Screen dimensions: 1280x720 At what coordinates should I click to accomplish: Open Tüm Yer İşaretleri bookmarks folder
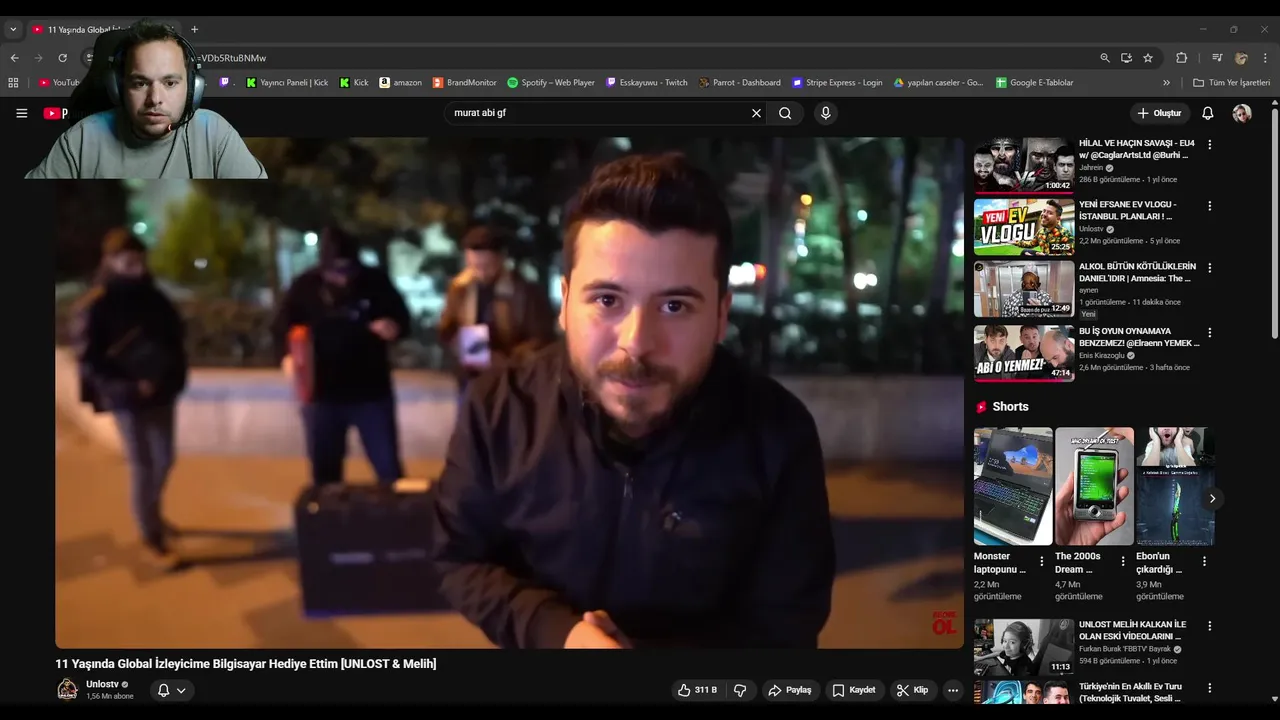pos(1231,83)
